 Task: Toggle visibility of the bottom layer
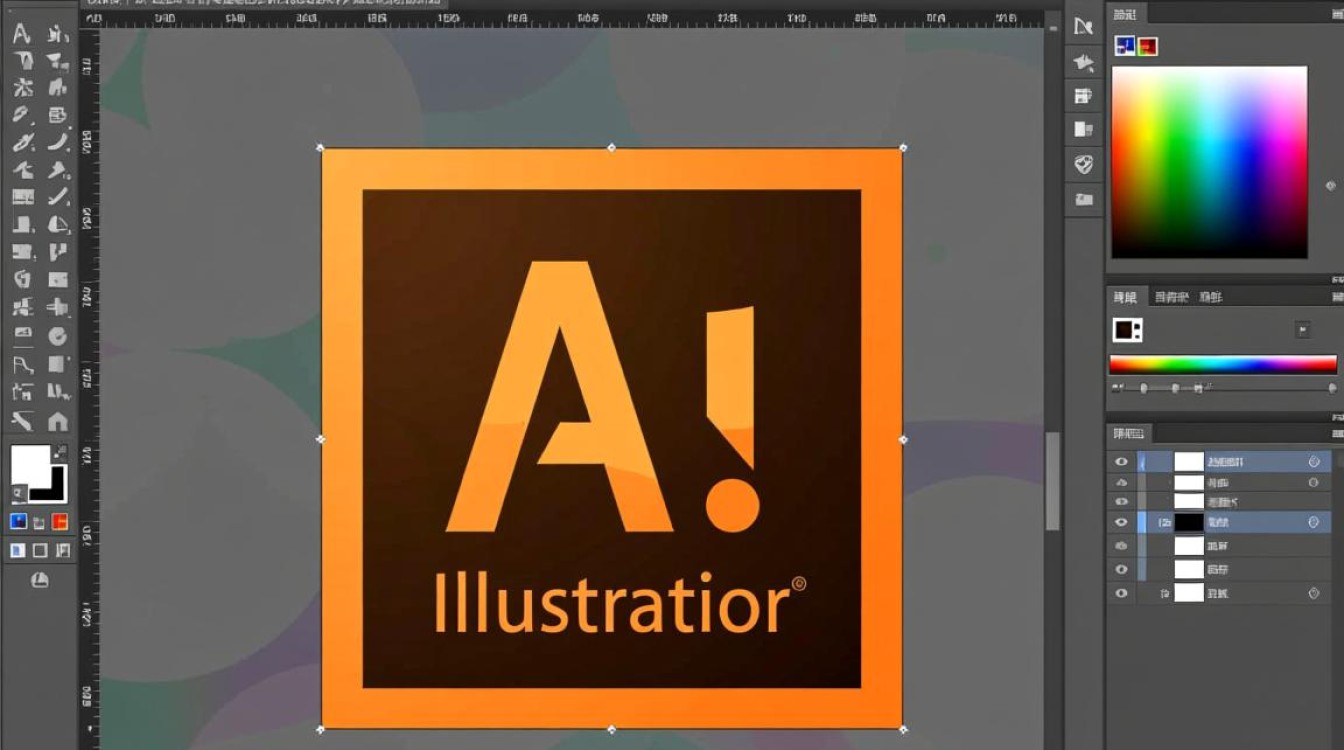pyautogui.click(x=1121, y=593)
